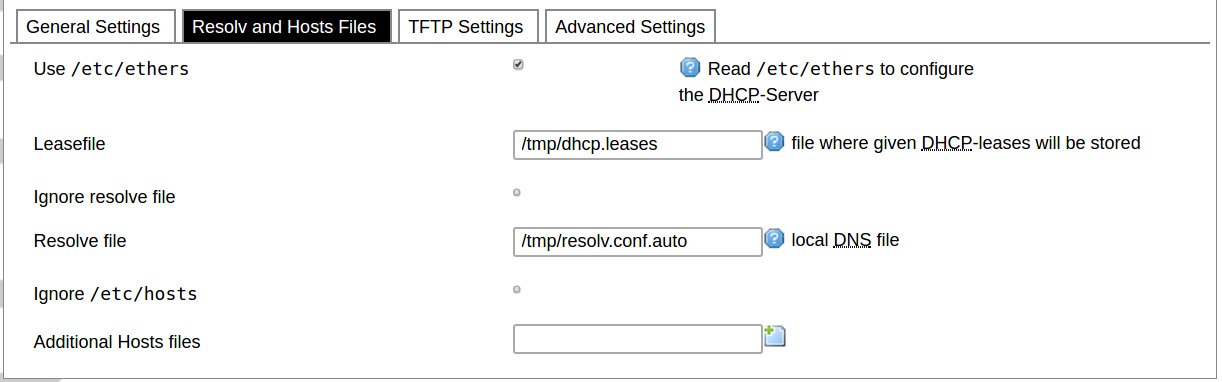Click the "Ignore resolve file" label text
1222x382 pixels.
(x=105, y=197)
